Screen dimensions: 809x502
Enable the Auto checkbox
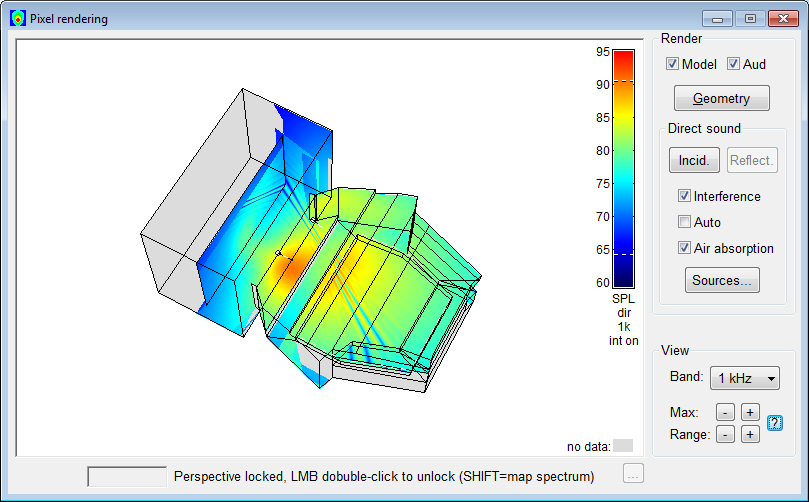685,222
